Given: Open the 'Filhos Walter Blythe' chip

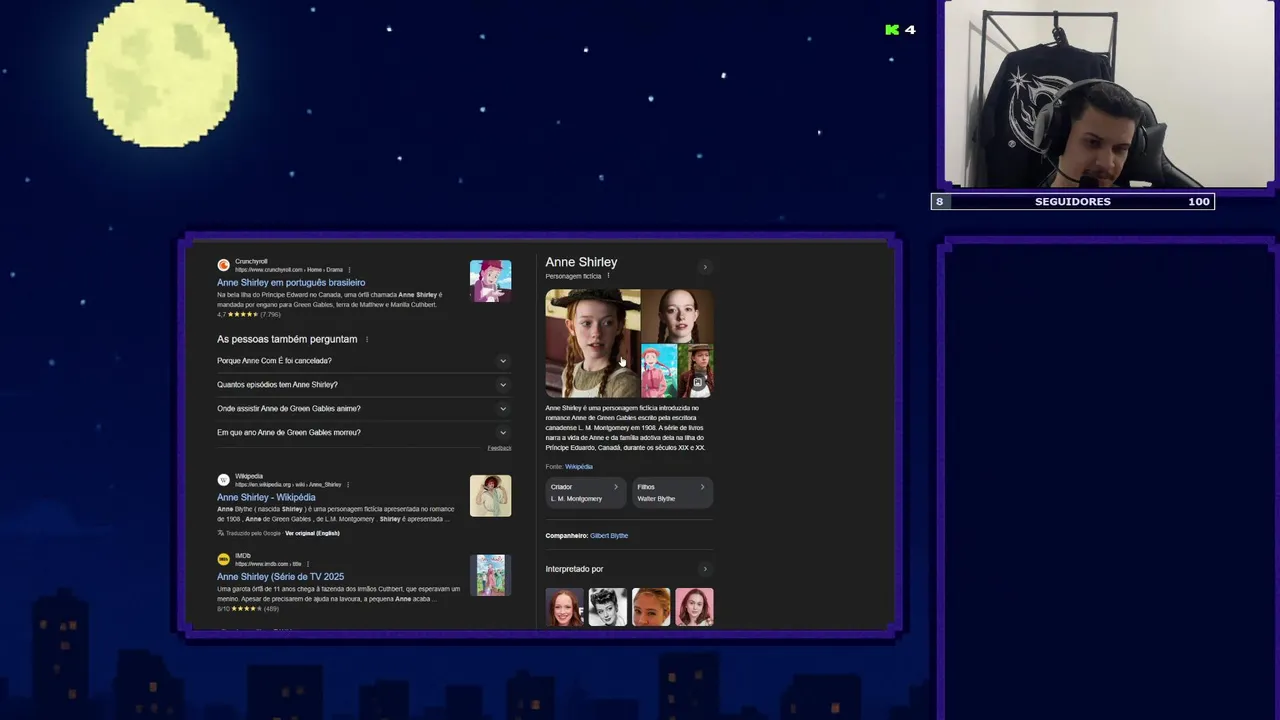Looking at the screenshot, I should 673,492.
